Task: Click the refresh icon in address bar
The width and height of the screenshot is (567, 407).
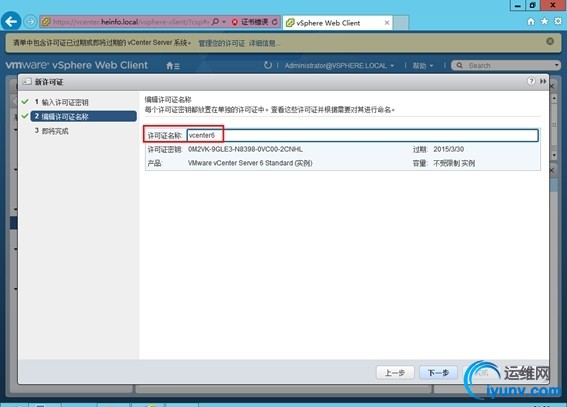Action: [275, 22]
